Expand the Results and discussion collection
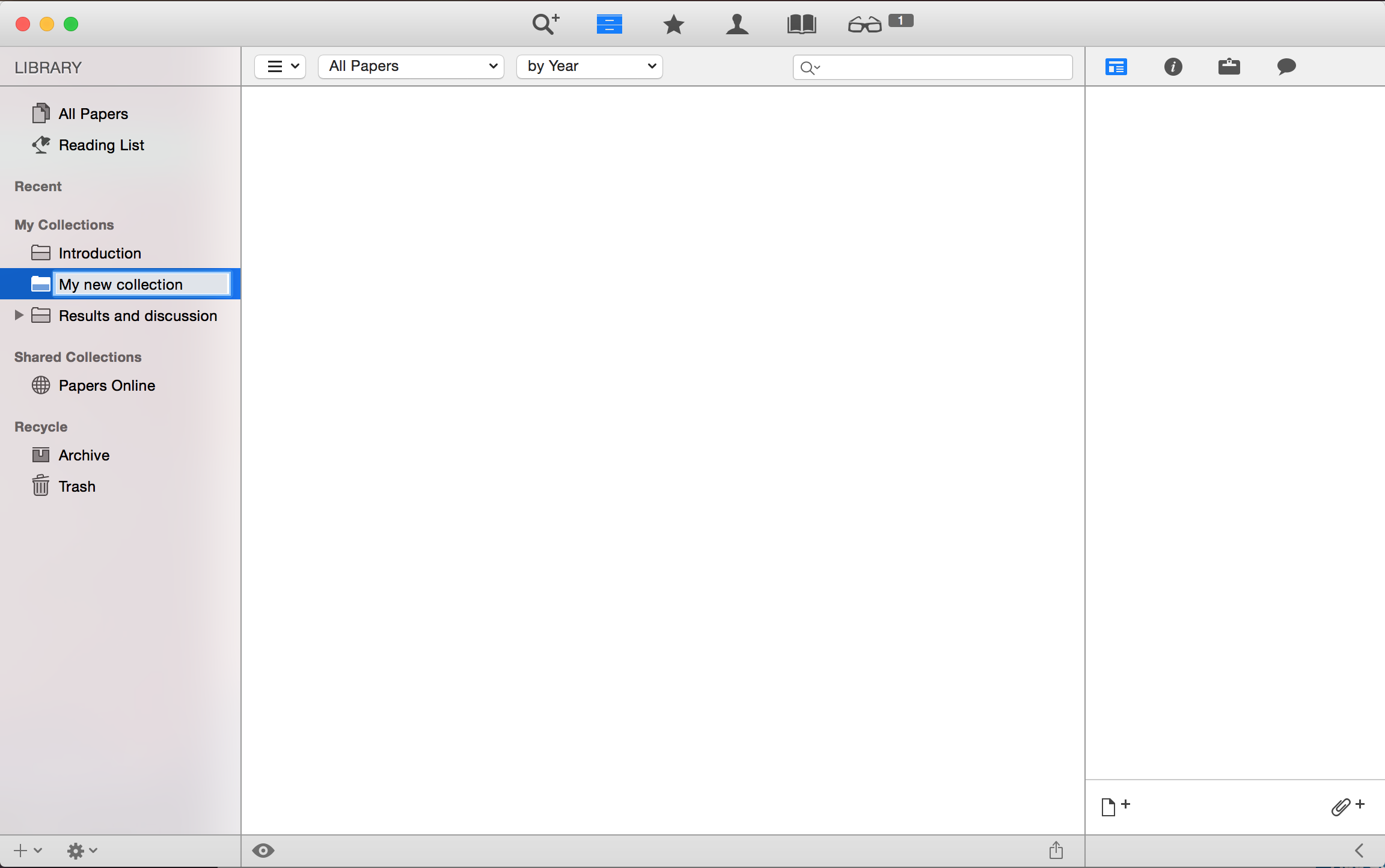Image resolution: width=1385 pixels, height=868 pixels. tap(19, 315)
